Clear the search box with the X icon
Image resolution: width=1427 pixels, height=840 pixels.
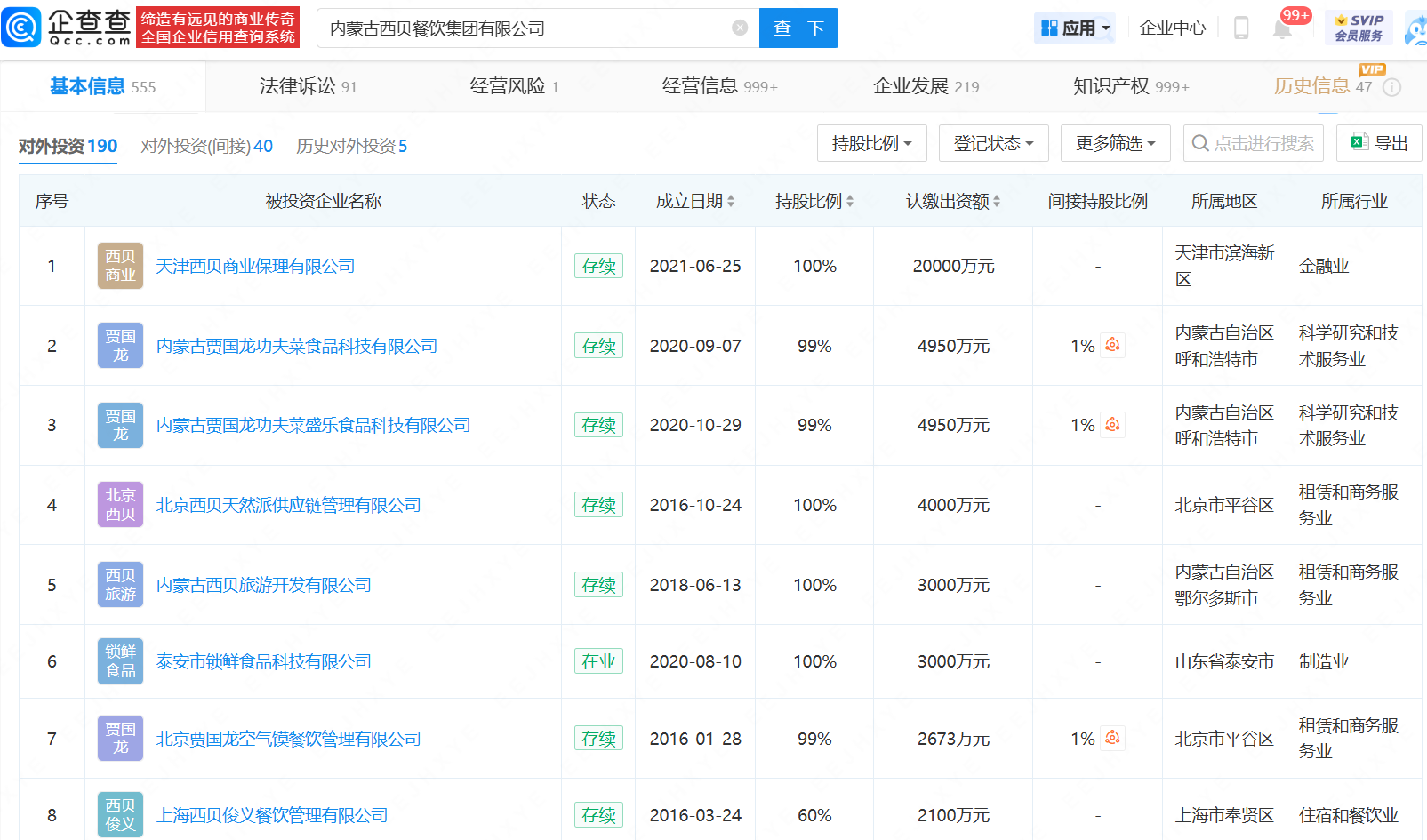pos(740,28)
